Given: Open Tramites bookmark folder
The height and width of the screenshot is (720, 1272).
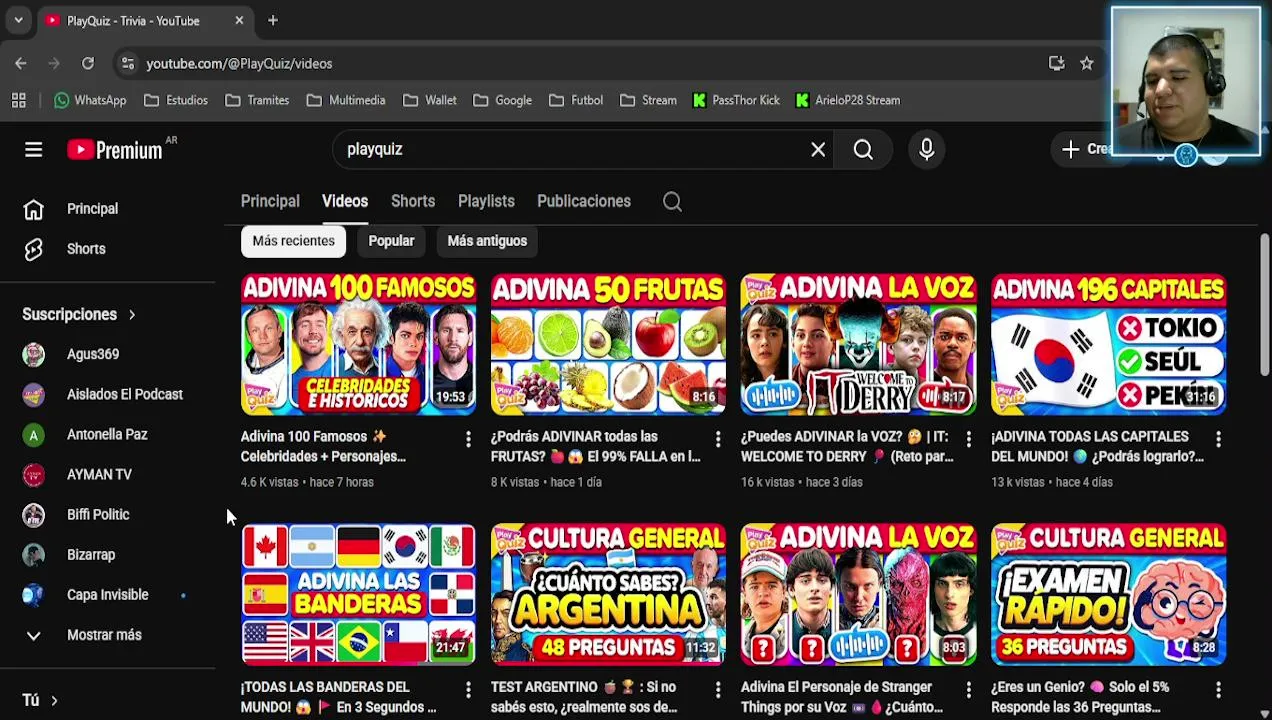Looking at the screenshot, I should coord(257,100).
